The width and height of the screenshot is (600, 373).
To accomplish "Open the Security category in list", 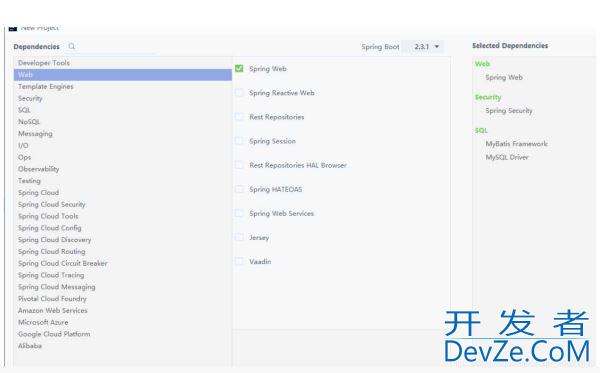I will click(122, 98).
